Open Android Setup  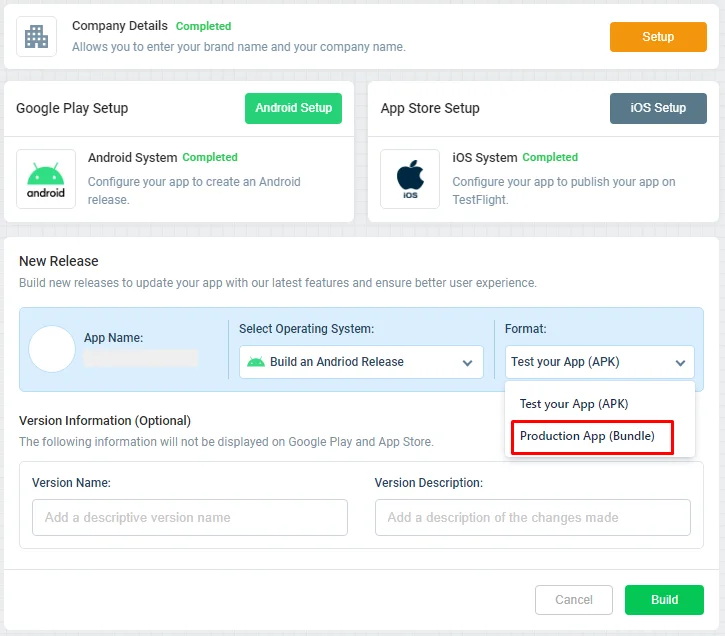[294, 108]
